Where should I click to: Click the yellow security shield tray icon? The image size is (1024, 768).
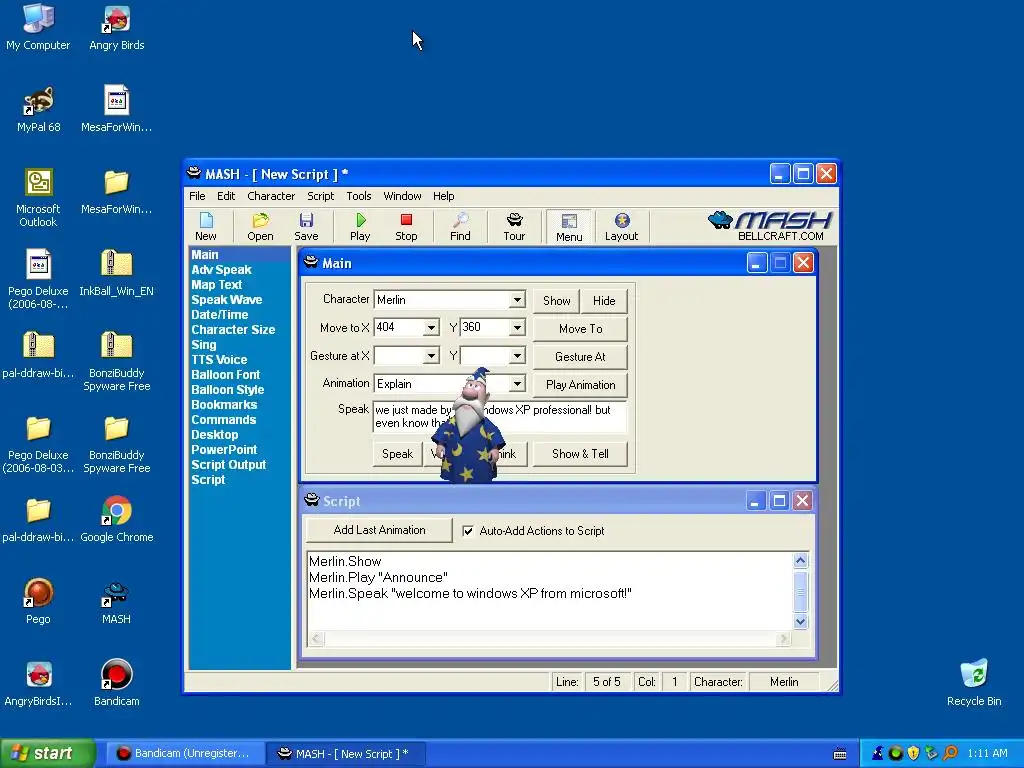coord(913,754)
